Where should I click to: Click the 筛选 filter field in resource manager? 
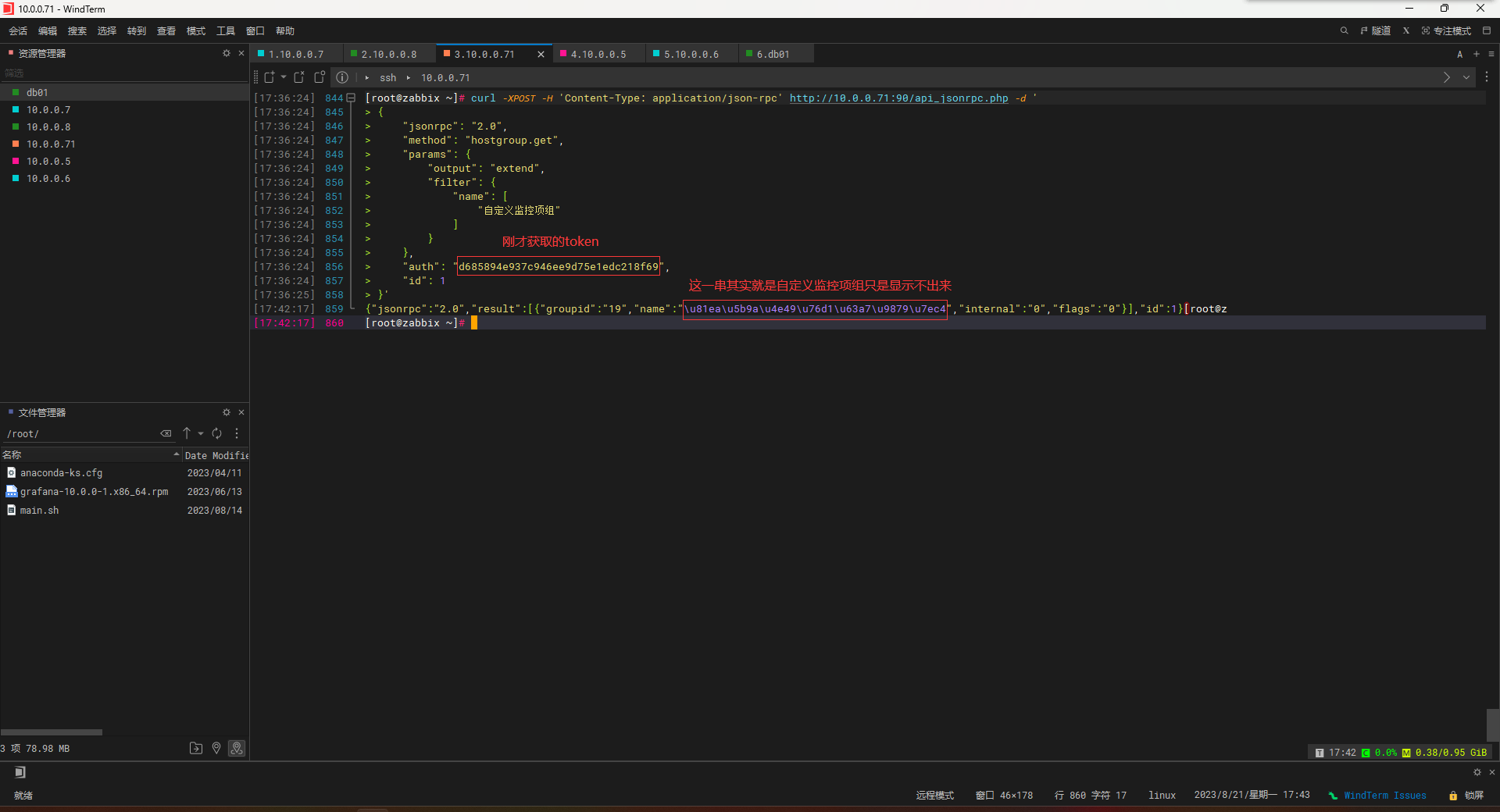124,73
